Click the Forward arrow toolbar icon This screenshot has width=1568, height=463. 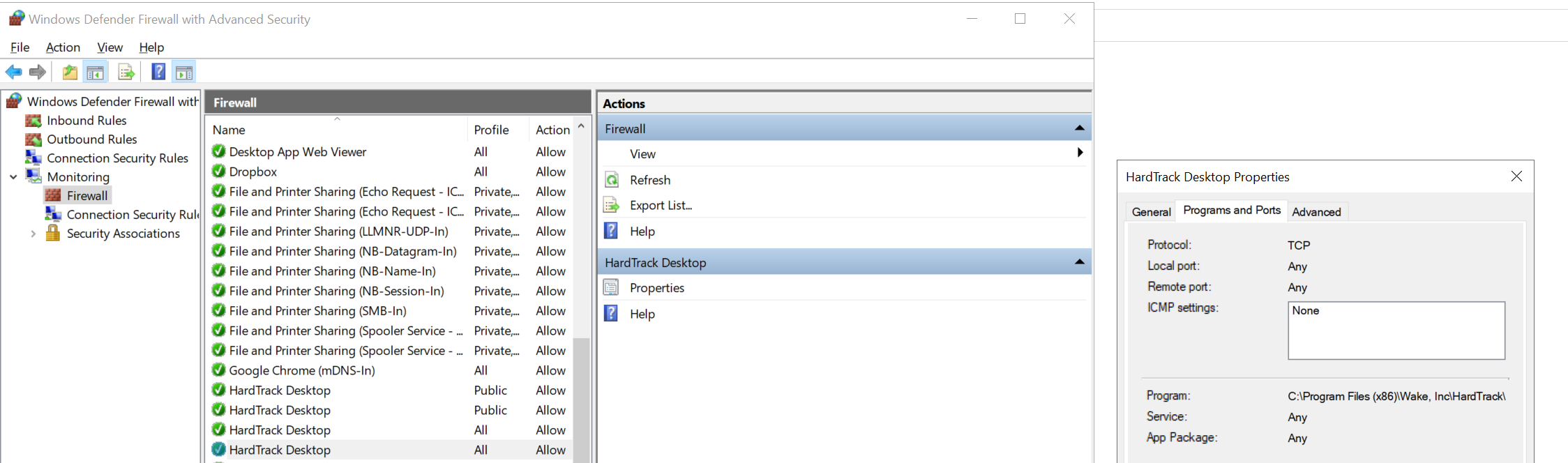pyautogui.click(x=38, y=72)
